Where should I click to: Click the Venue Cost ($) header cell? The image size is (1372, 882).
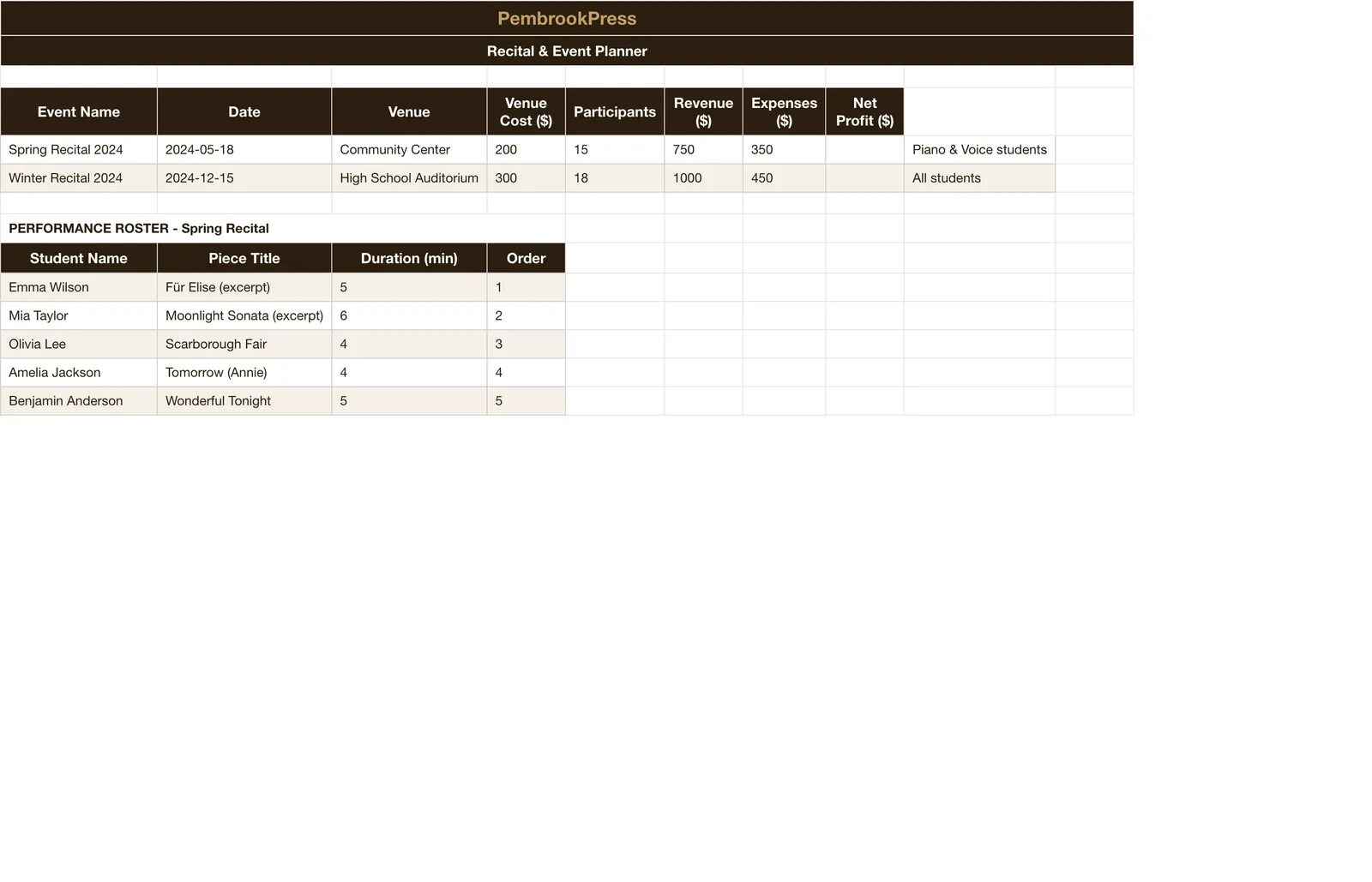point(526,111)
